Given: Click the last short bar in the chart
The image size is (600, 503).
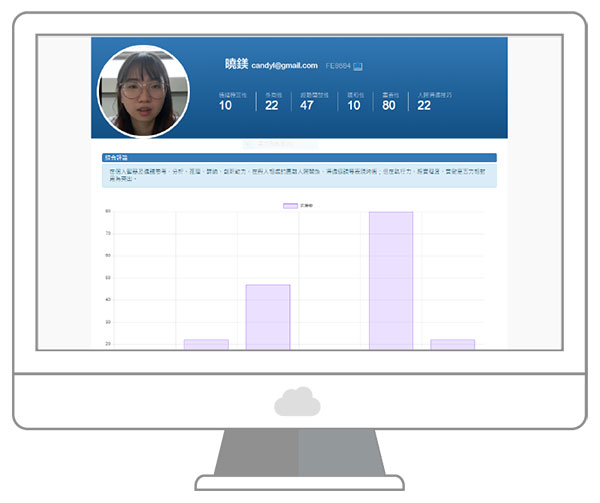Looking at the screenshot, I should [x=452, y=344].
